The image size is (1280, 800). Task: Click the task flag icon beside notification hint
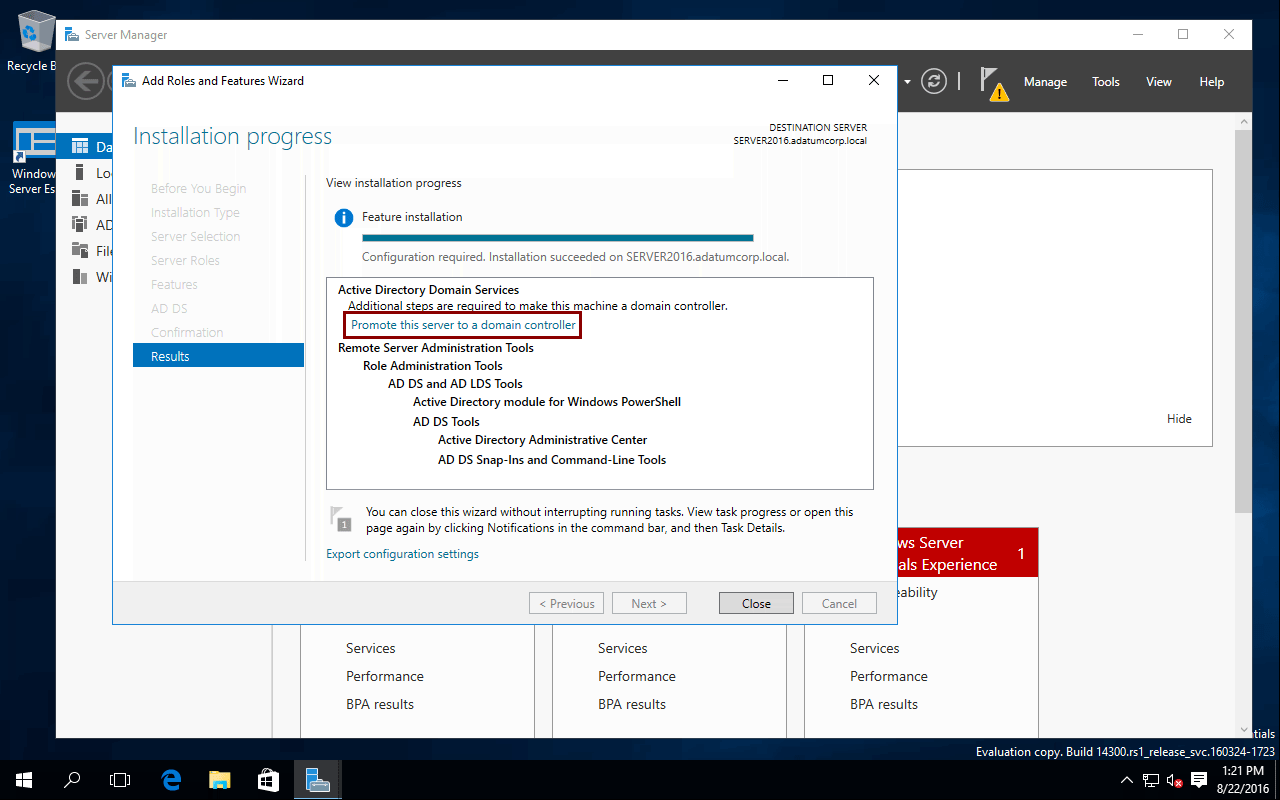(x=341, y=517)
